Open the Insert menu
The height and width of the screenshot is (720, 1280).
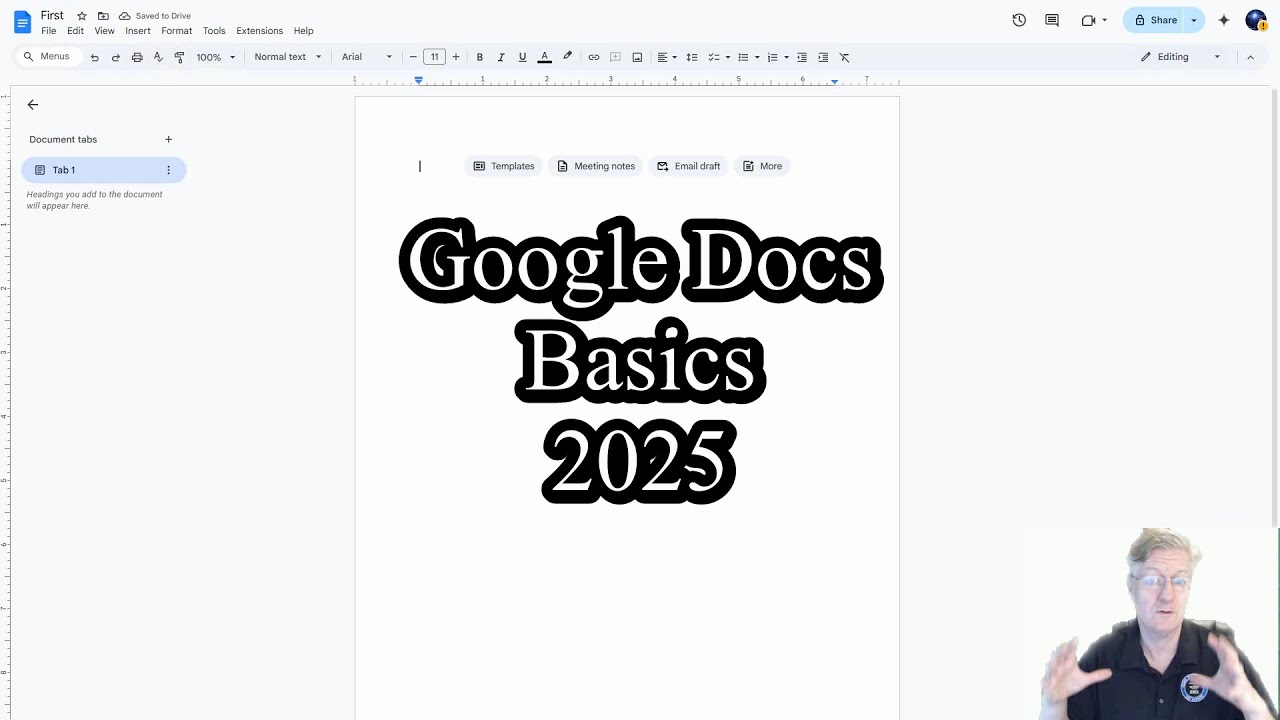click(138, 31)
